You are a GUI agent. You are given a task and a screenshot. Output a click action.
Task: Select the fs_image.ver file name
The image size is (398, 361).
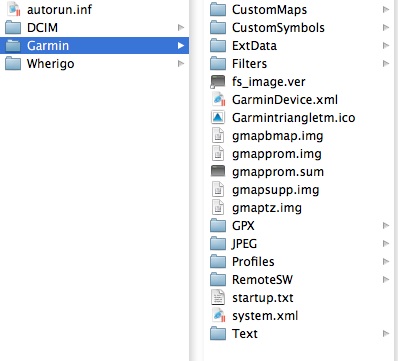[269, 82]
